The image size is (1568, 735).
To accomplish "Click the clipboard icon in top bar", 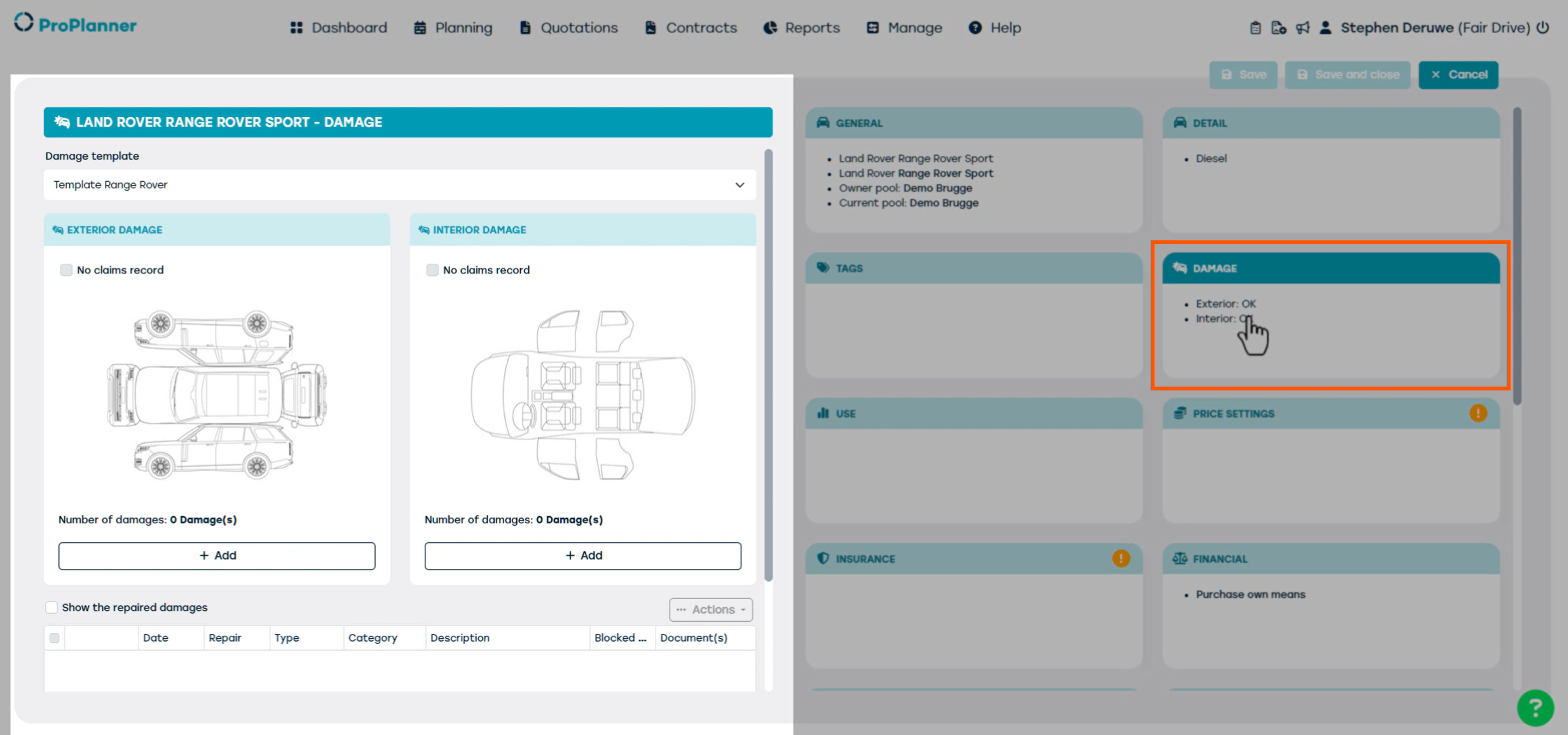I will [x=1255, y=28].
